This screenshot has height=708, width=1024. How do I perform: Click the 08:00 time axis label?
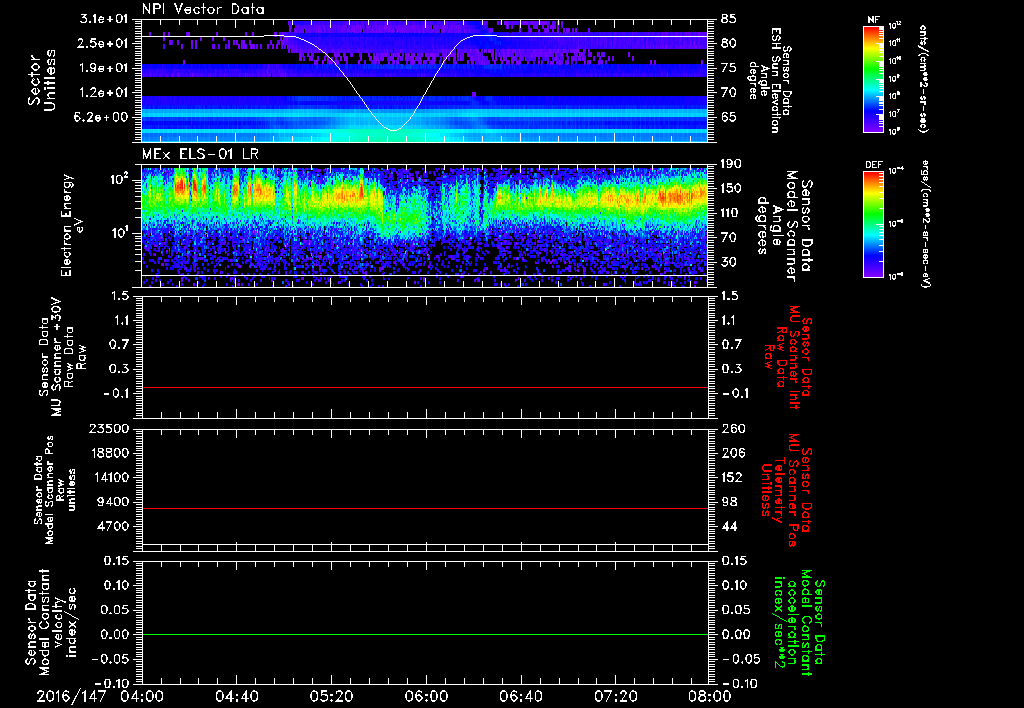[709, 696]
